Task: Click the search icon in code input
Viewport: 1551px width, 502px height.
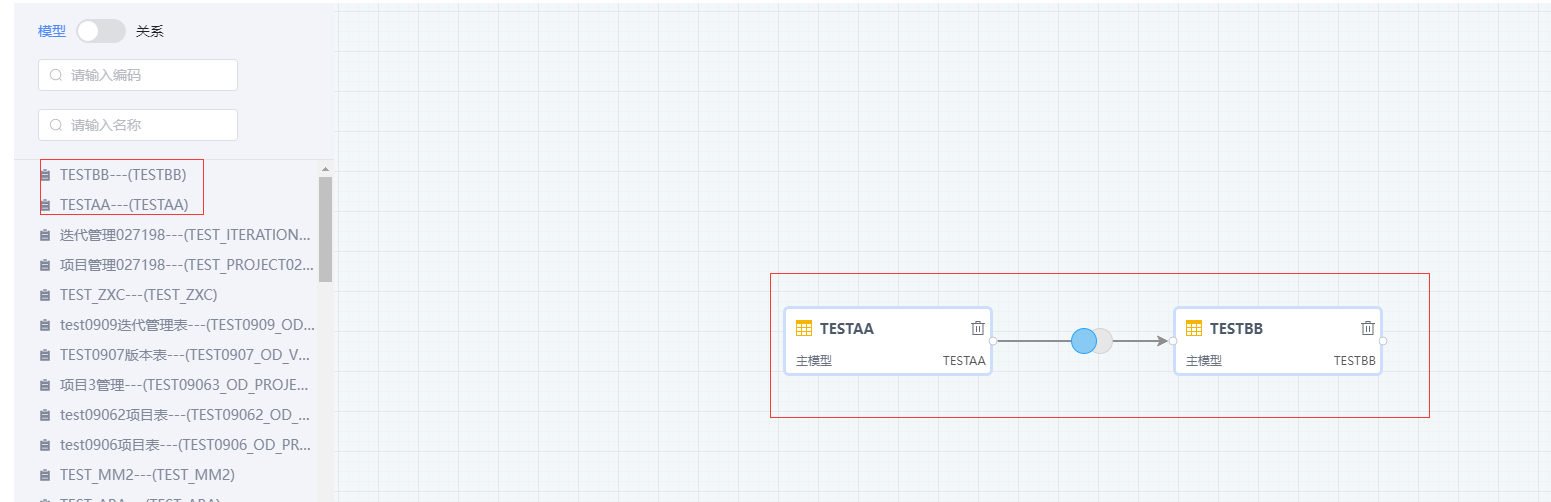Action: tap(56, 75)
